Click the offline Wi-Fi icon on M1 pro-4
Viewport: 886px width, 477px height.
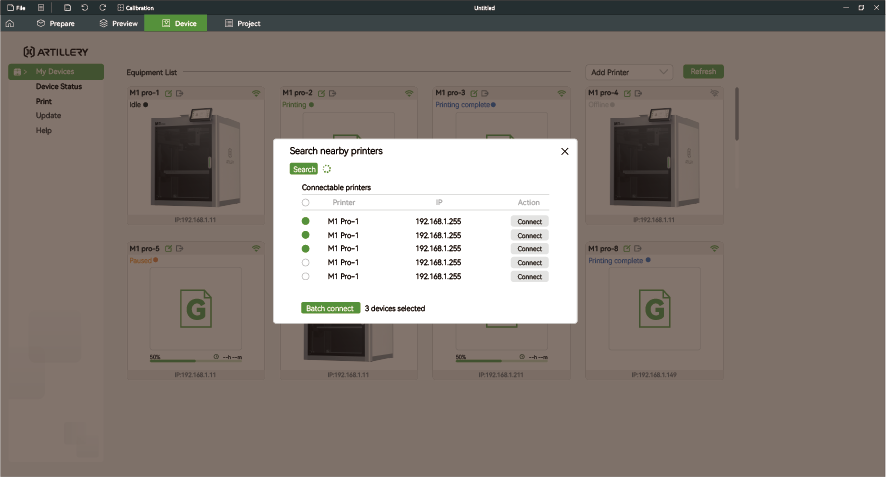click(715, 93)
